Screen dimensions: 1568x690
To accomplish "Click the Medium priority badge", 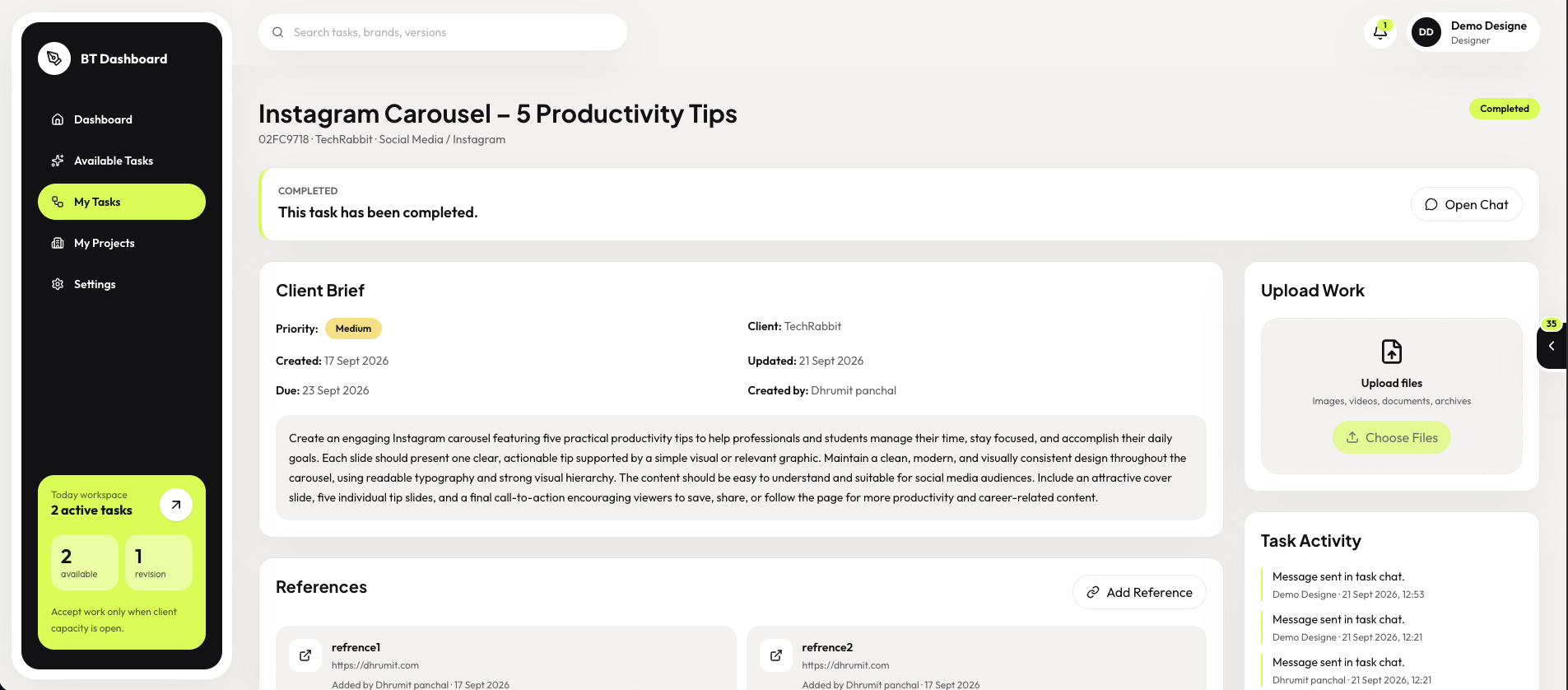I will tap(353, 329).
